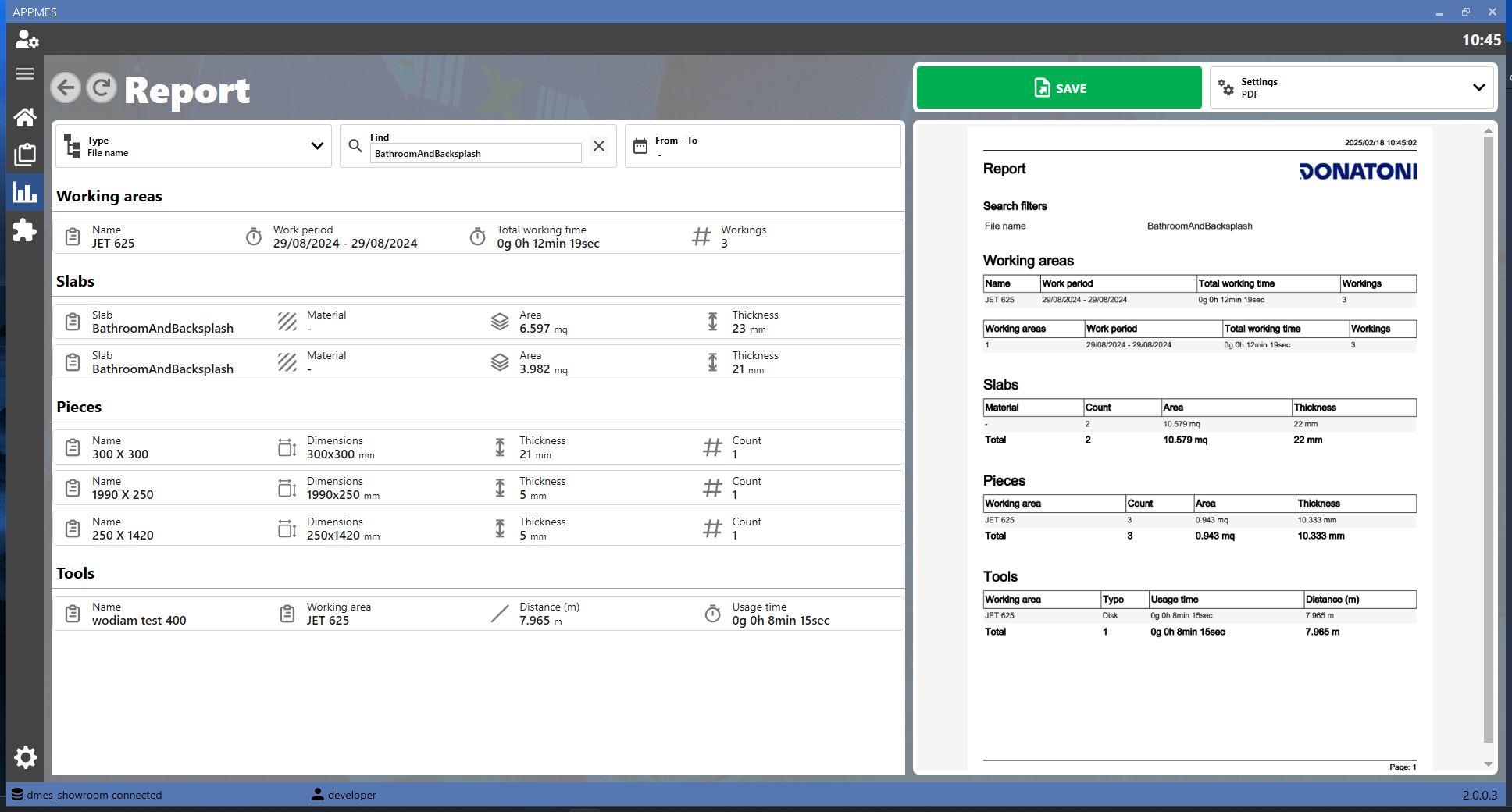This screenshot has height=812, width=1512.
Task: Click the version number 2.0.0.3
Action: pos(1480,795)
